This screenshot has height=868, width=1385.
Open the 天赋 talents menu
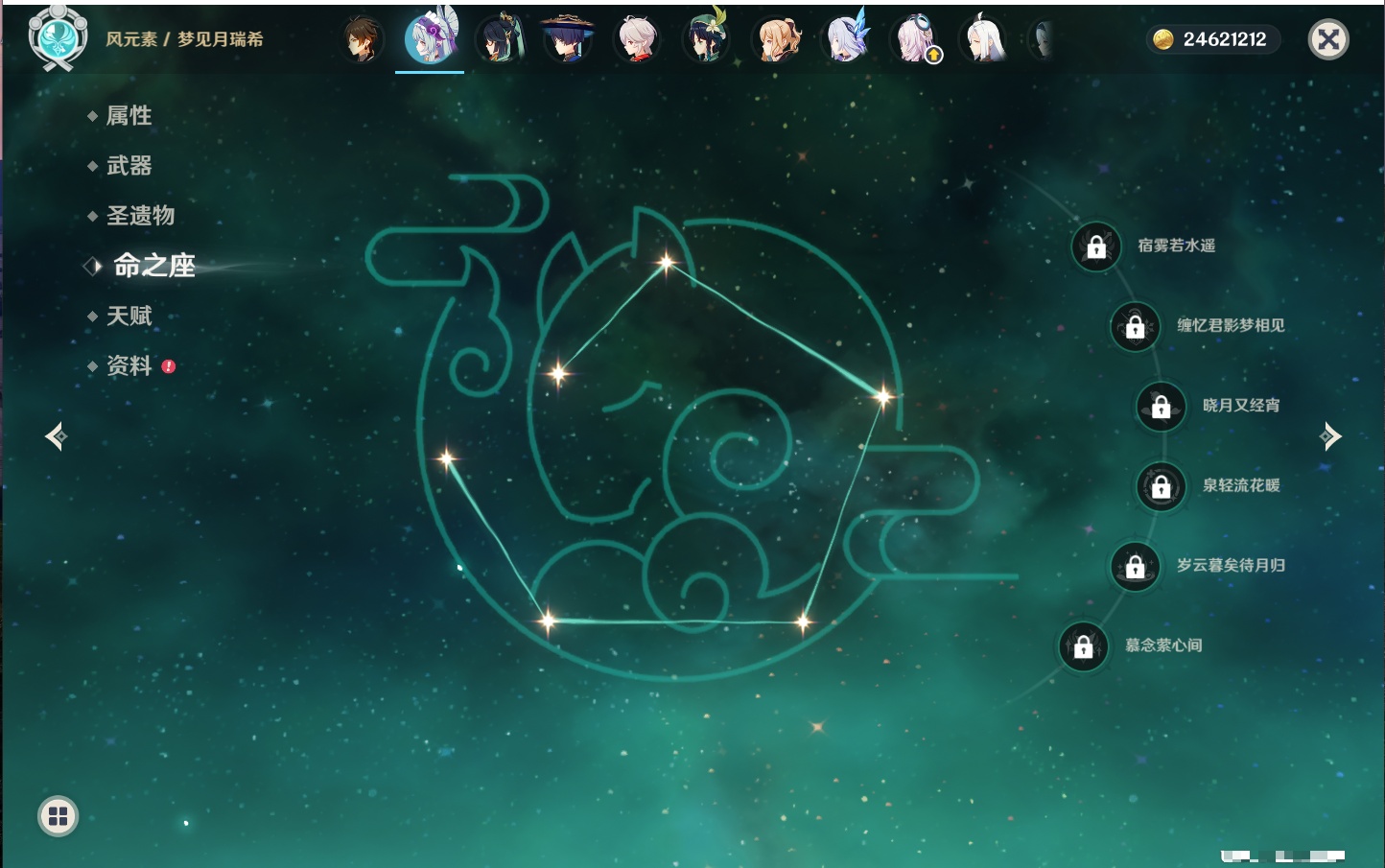(x=129, y=316)
